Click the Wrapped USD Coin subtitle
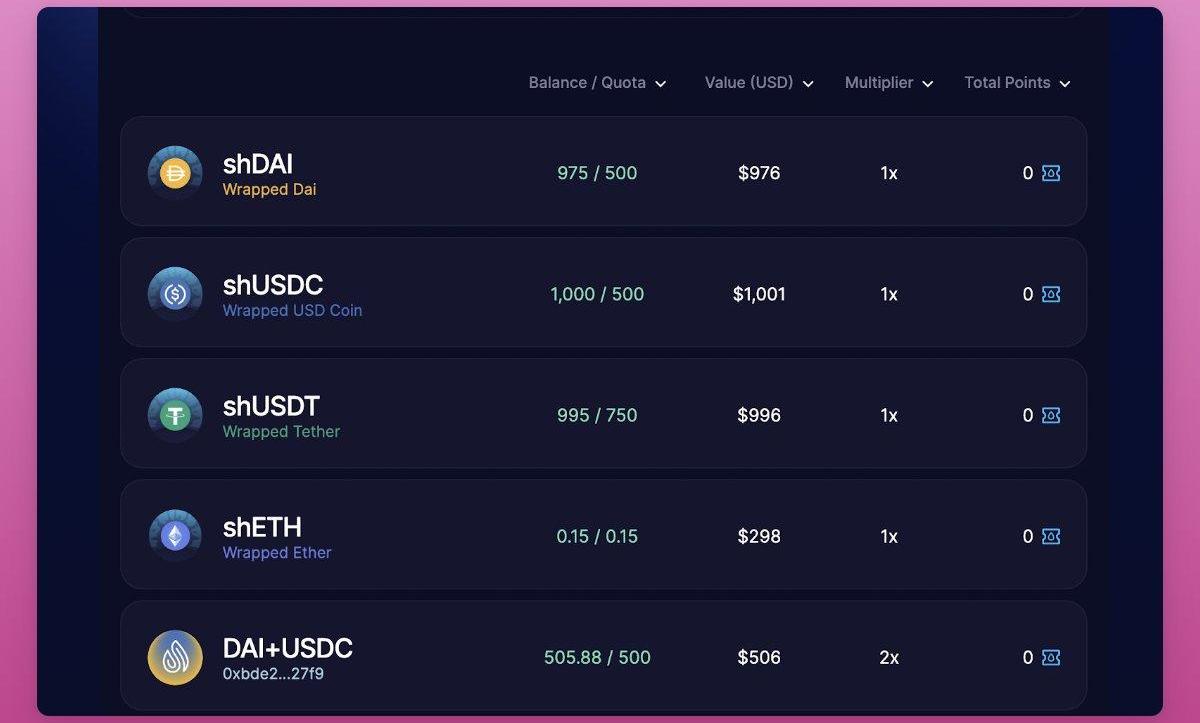The height and width of the screenshot is (723, 1200). [292, 311]
